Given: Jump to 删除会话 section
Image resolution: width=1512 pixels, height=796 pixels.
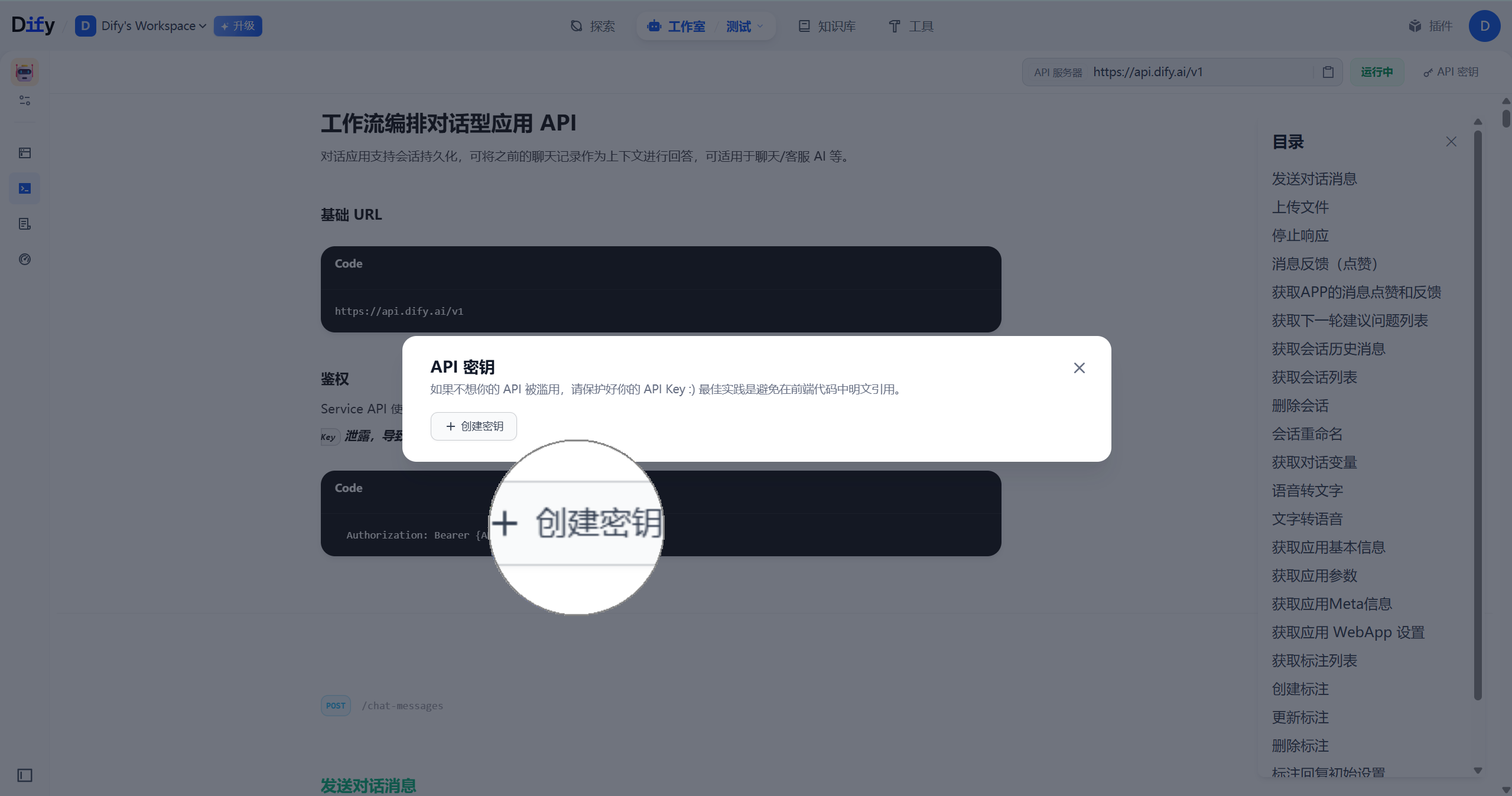Looking at the screenshot, I should tap(1300, 406).
